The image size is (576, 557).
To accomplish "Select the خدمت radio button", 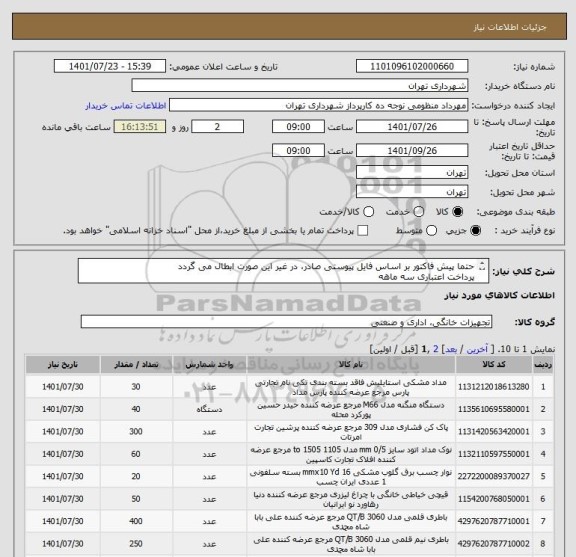I will (419, 212).
